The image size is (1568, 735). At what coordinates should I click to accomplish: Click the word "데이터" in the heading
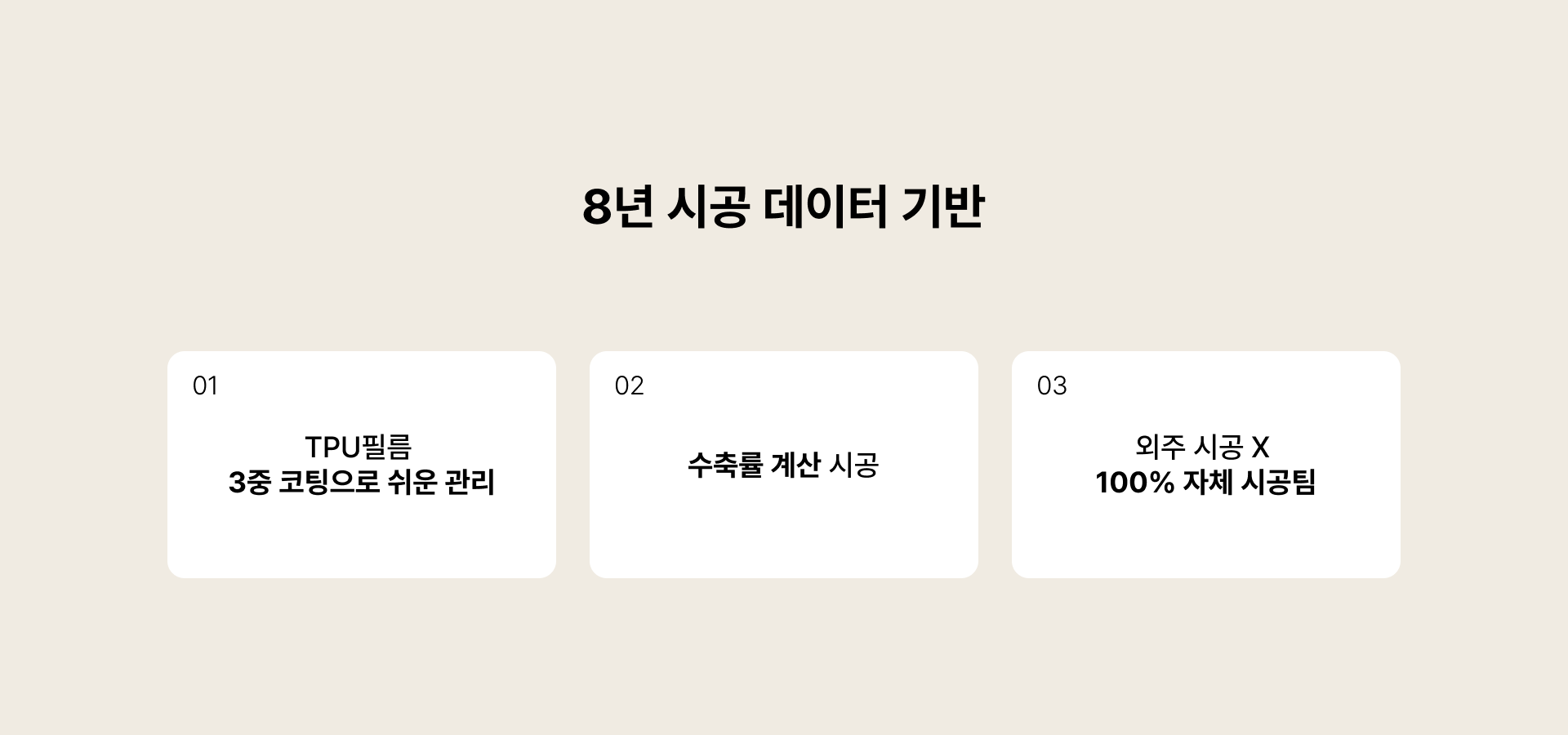[825, 207]
